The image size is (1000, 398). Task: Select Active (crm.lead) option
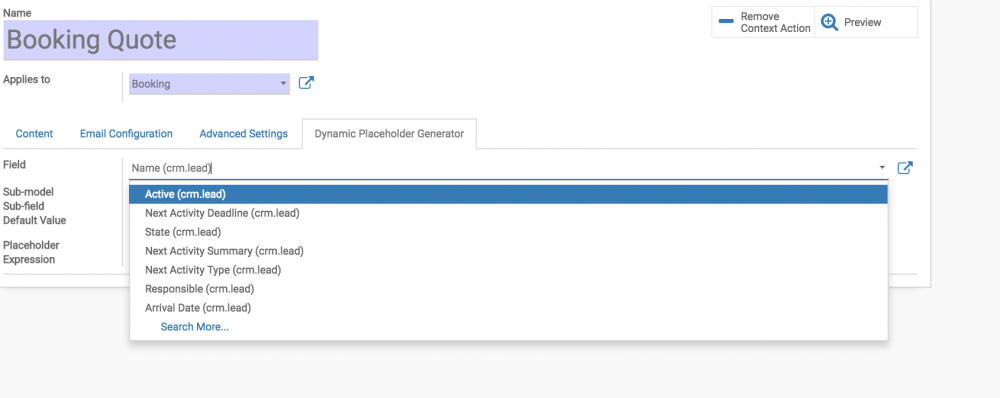click(x=508, y=194)
